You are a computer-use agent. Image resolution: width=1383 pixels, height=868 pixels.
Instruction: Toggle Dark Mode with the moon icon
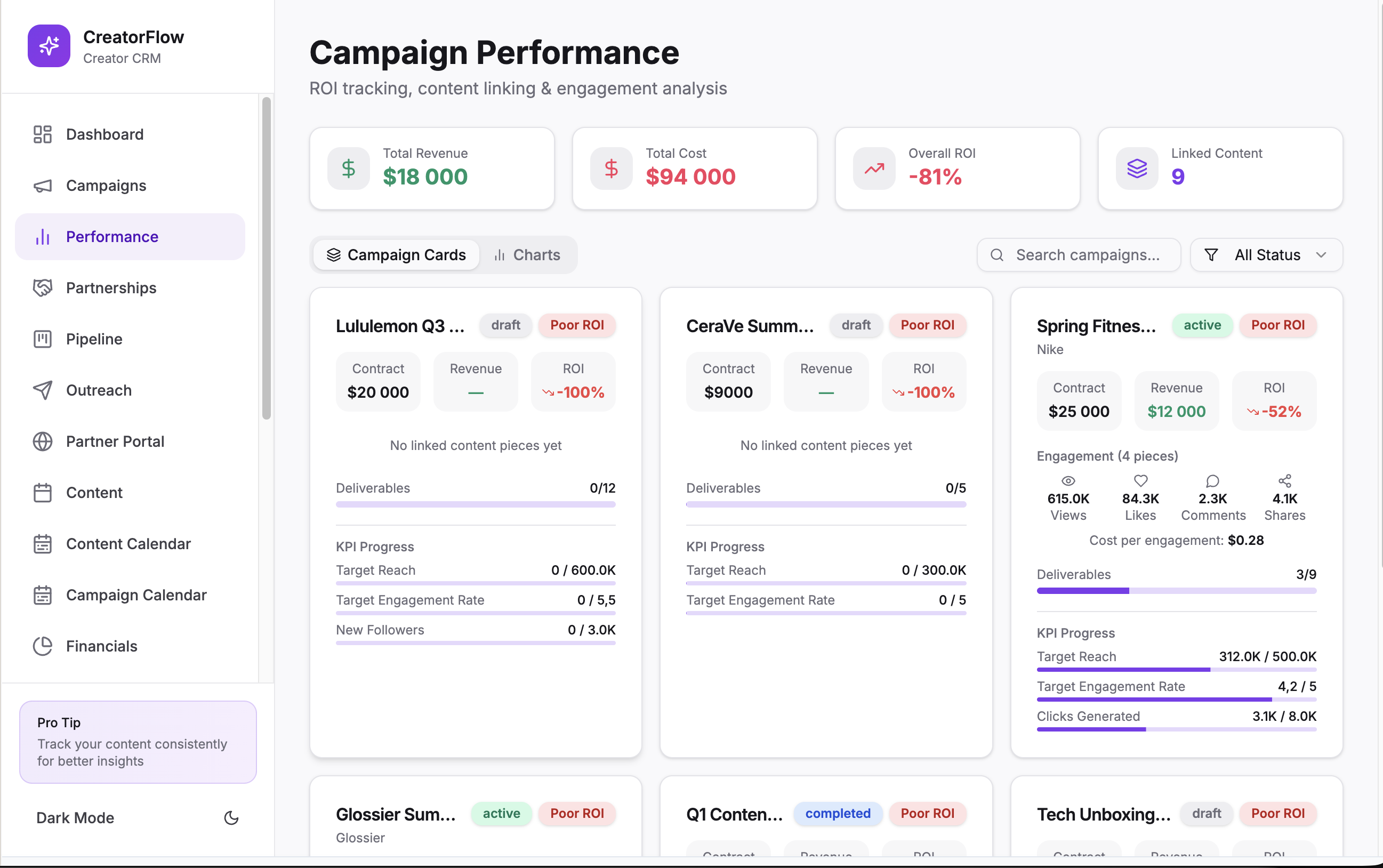pyautogui.click(x=231, y=818)
